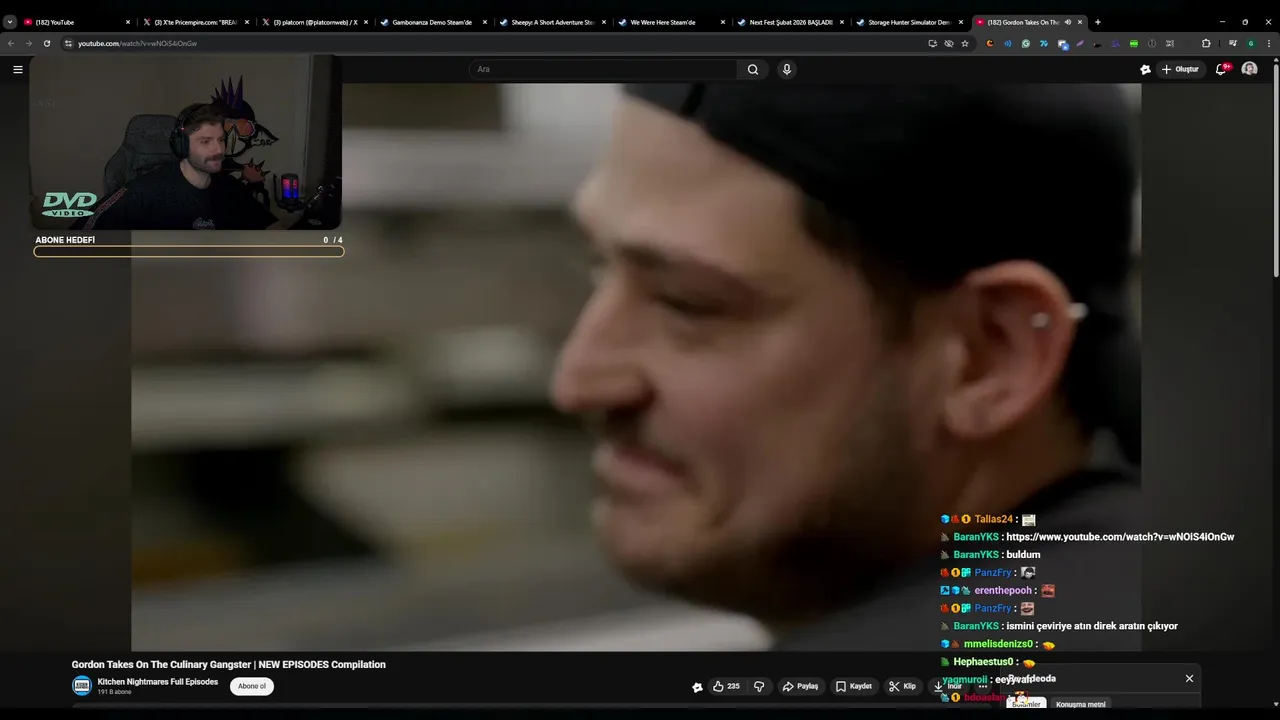Switch to Gambonanza Demo Steam'de tab
The height and width of the screenshot is (720, 1280).
pos(431,22)
